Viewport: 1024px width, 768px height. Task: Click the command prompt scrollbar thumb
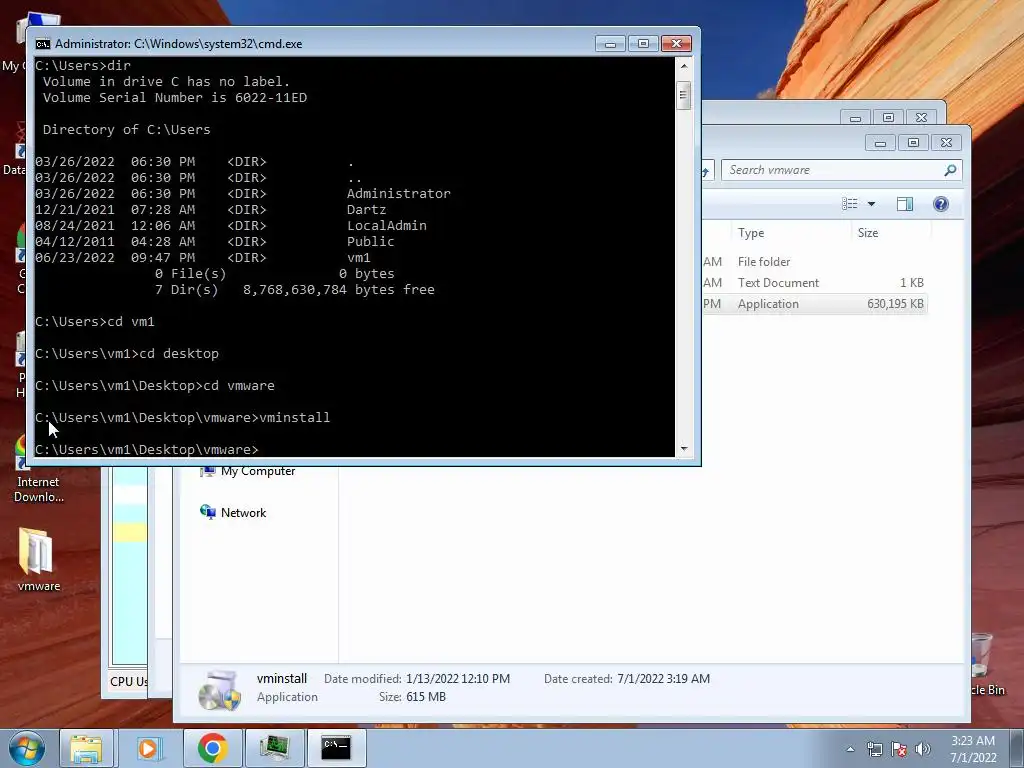pos(684,95)
